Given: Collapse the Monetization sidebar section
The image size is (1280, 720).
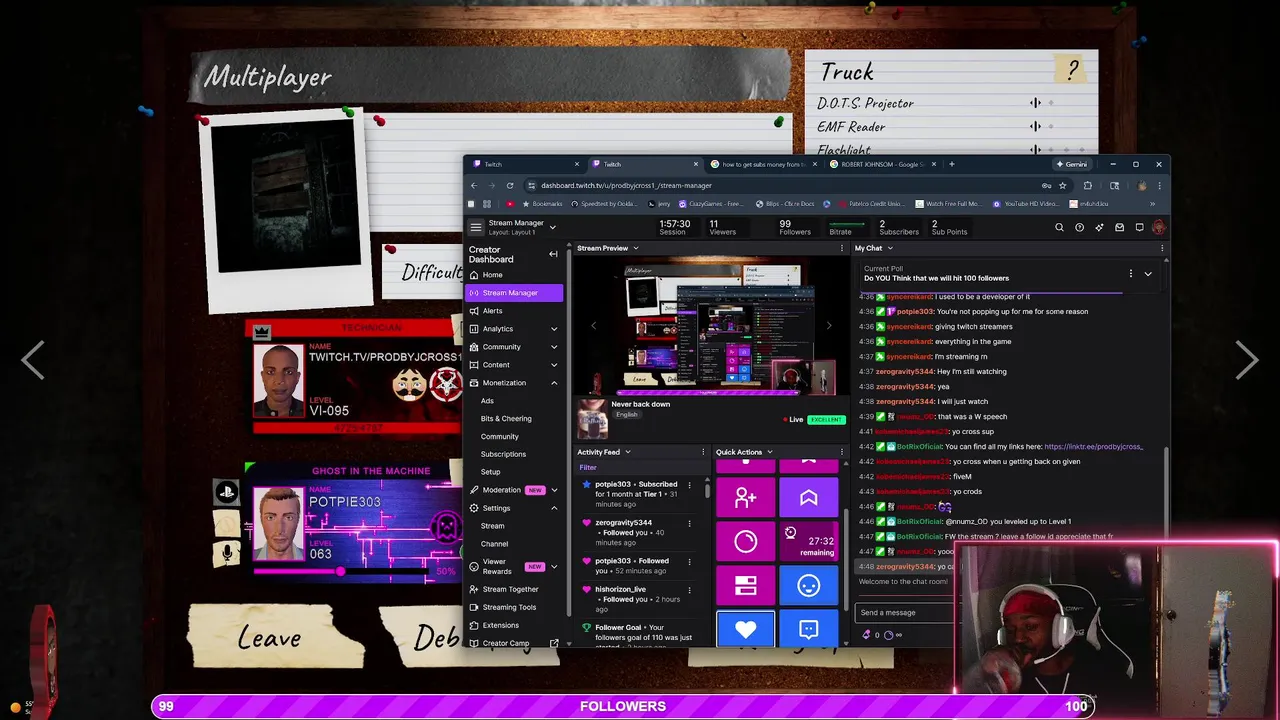Looking at the screenshot, I should (x=554, y=383).
